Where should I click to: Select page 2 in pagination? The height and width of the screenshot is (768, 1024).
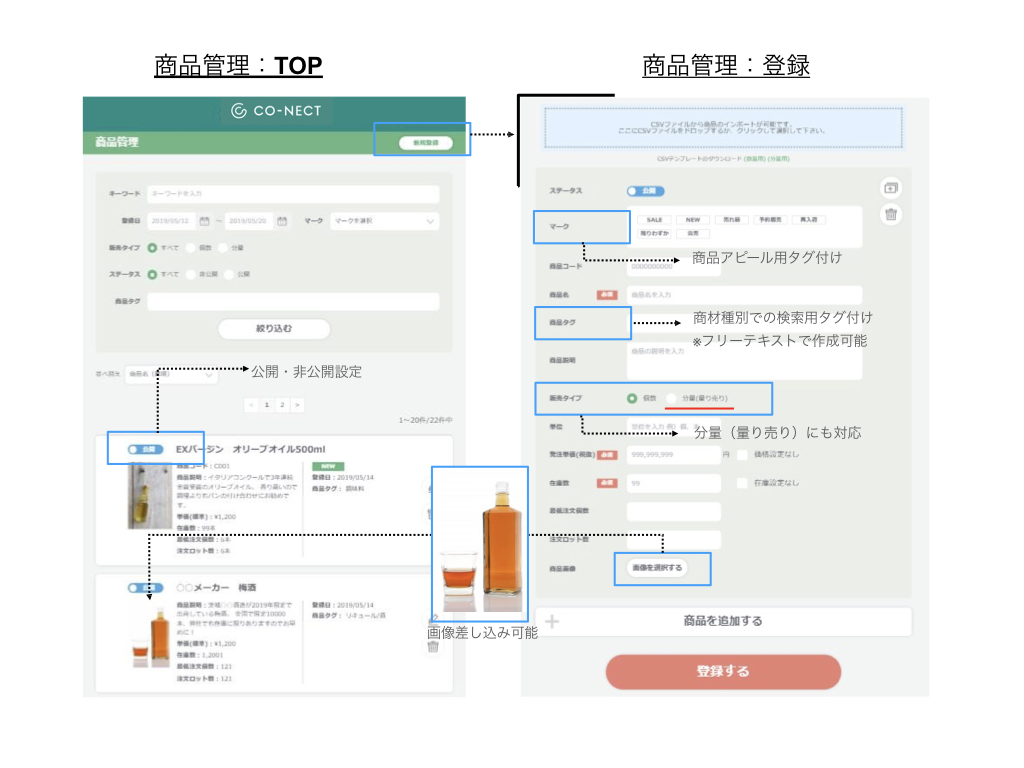pos(282,405)
